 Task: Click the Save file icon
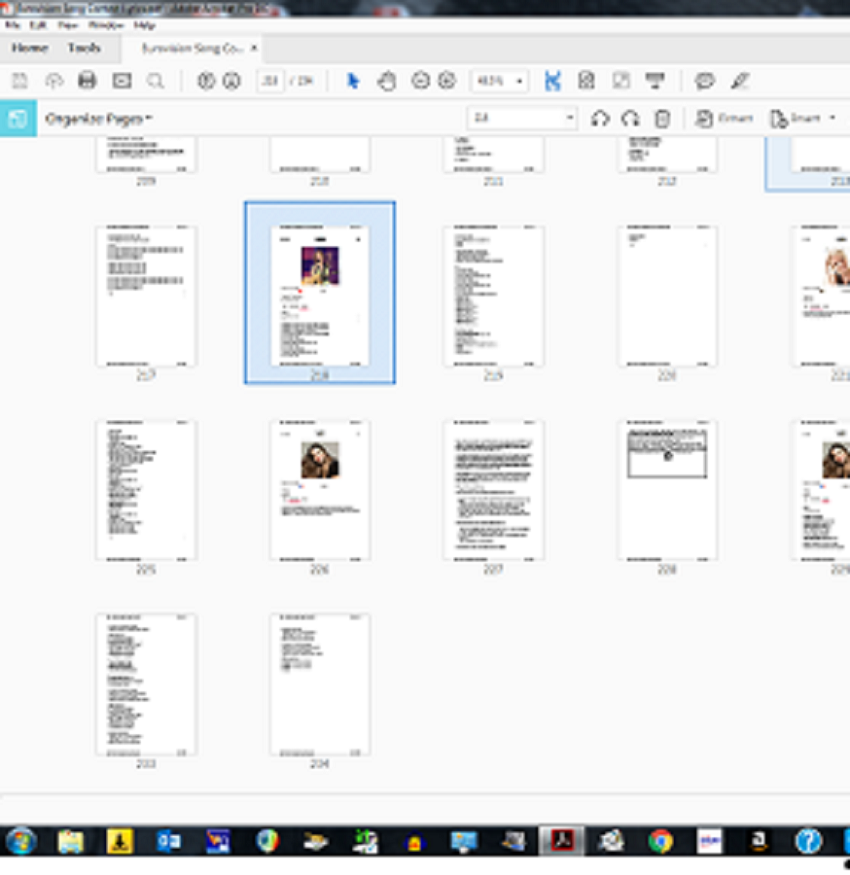click(x=20, y=81)
